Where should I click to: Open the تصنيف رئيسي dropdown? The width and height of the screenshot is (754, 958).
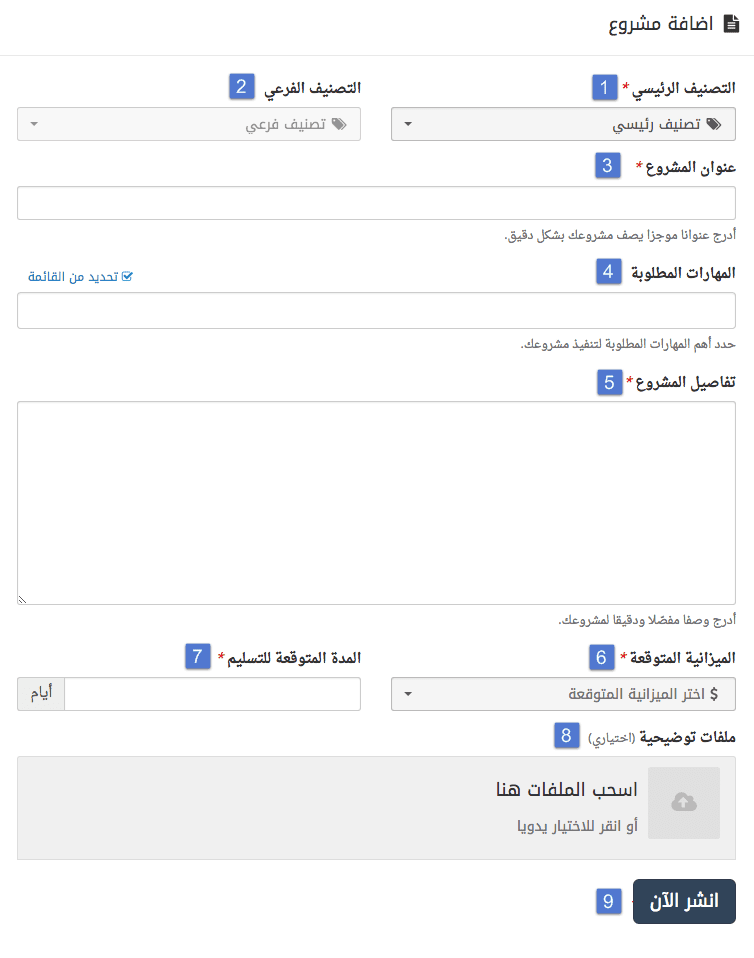(563, 125)
